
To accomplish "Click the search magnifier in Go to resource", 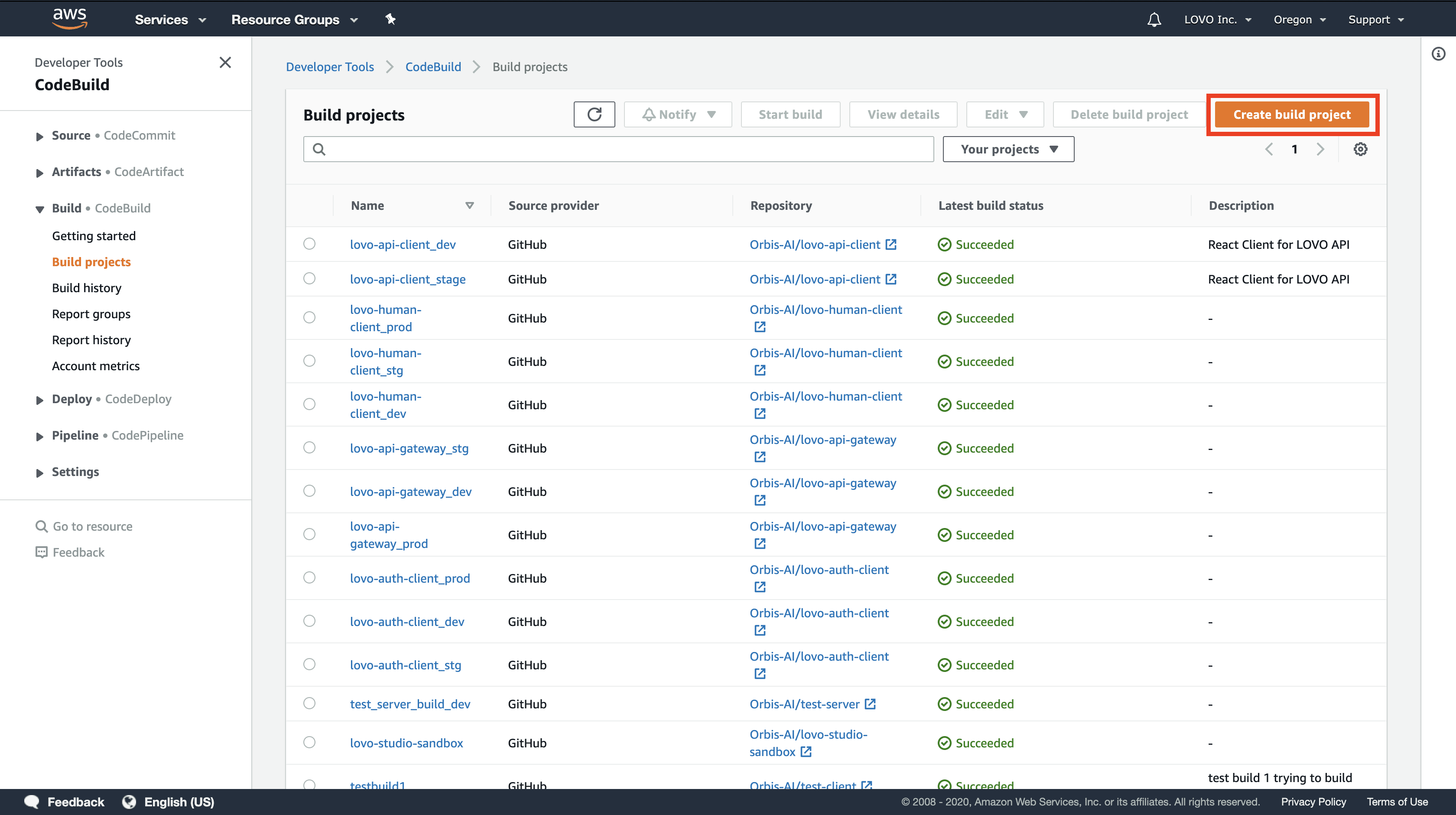I will pyautogui.click(x=41, y=527).
